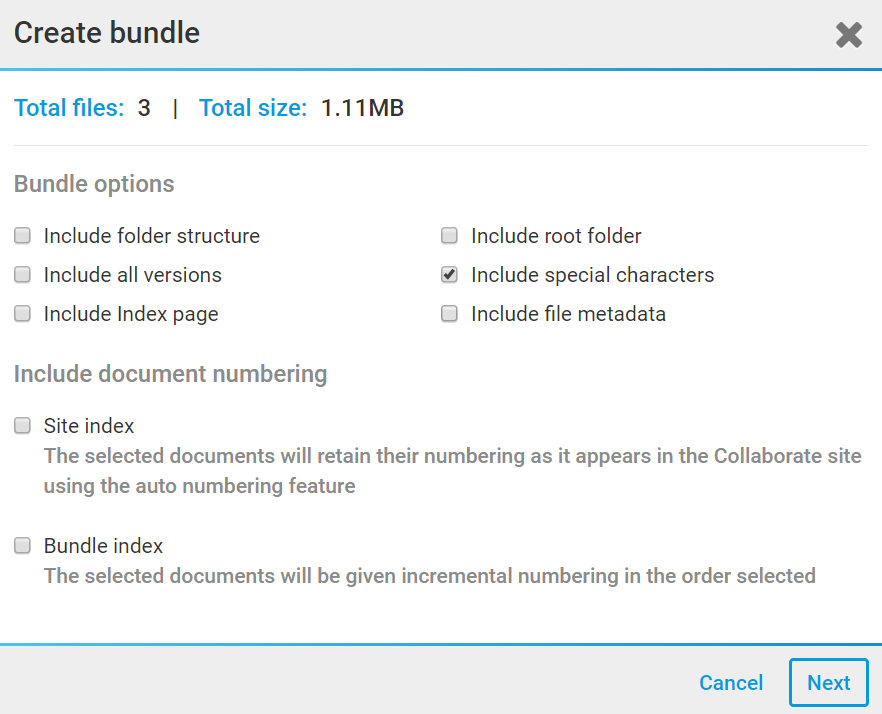Click the Include file metadata label

(x=568, y=314)
